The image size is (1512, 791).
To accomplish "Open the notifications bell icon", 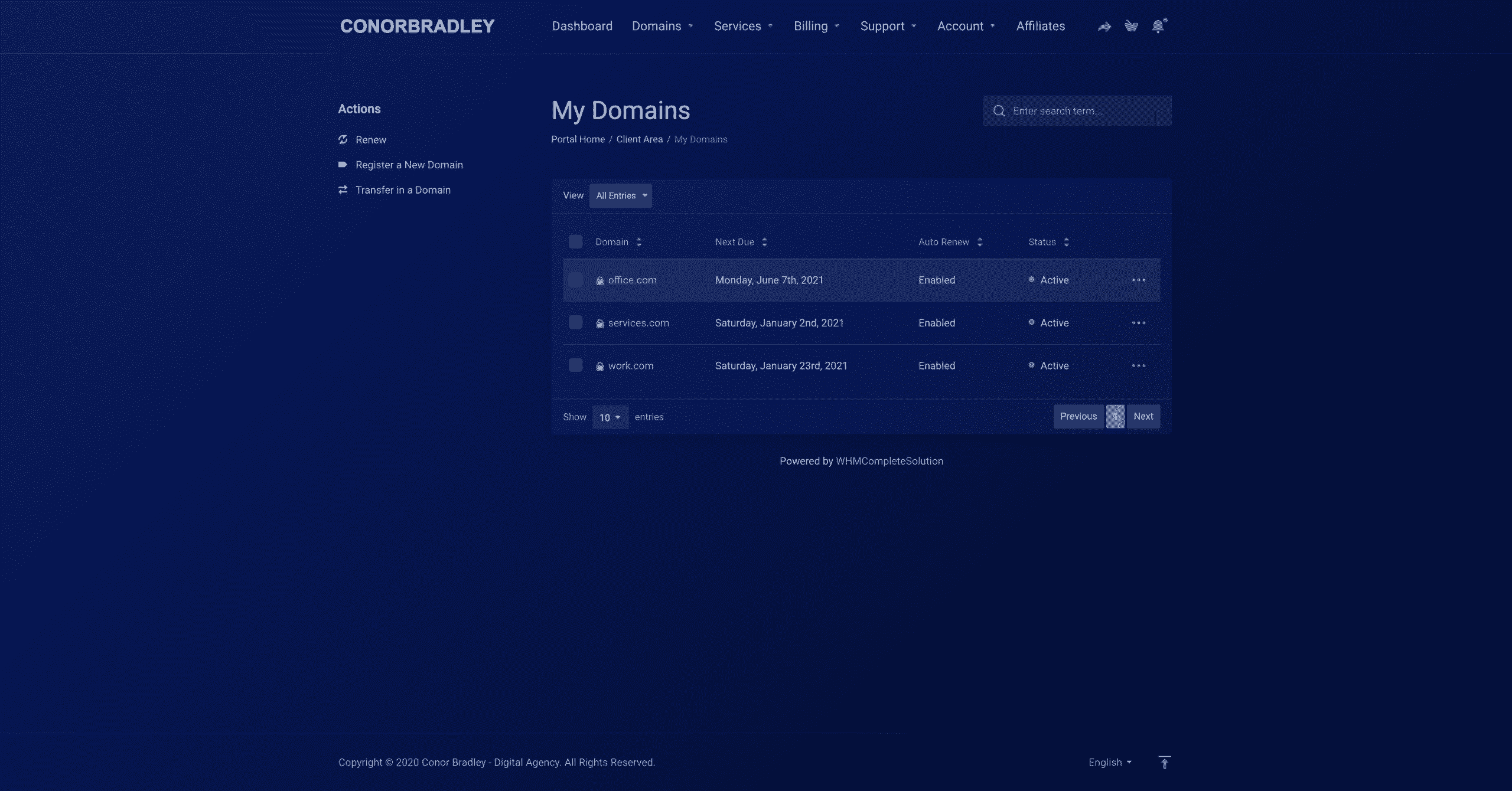I will pos(1158,26).
